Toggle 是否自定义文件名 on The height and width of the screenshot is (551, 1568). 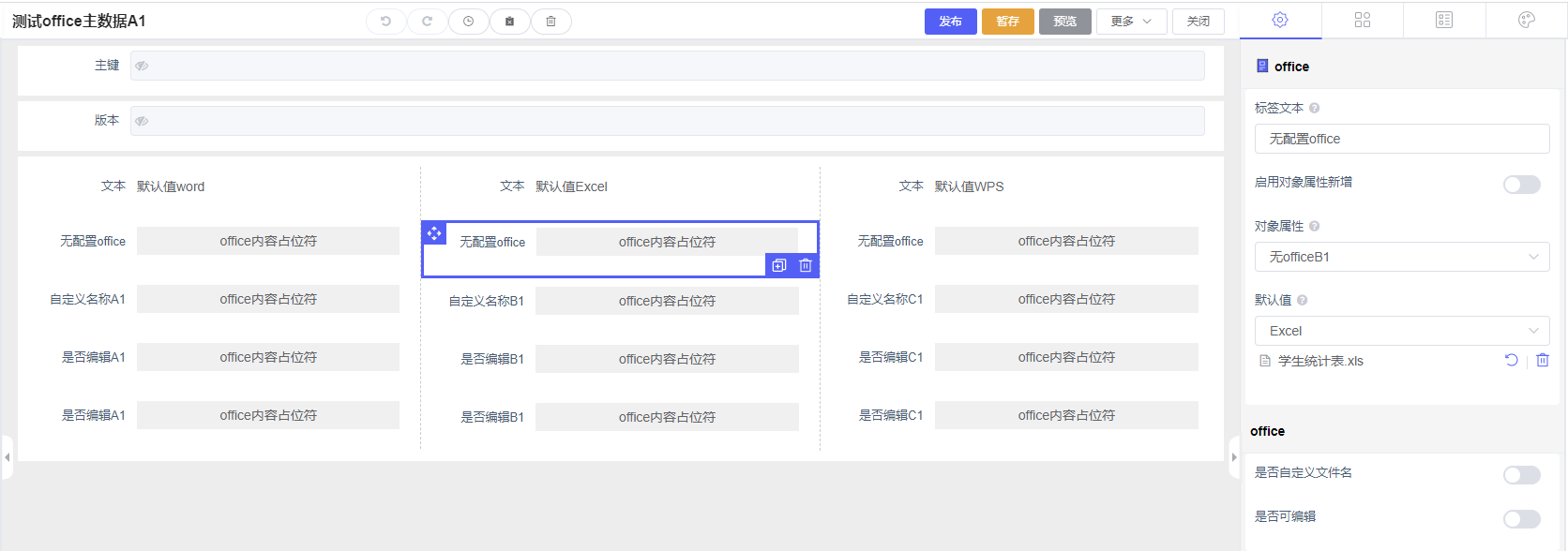coord(1521,475)
